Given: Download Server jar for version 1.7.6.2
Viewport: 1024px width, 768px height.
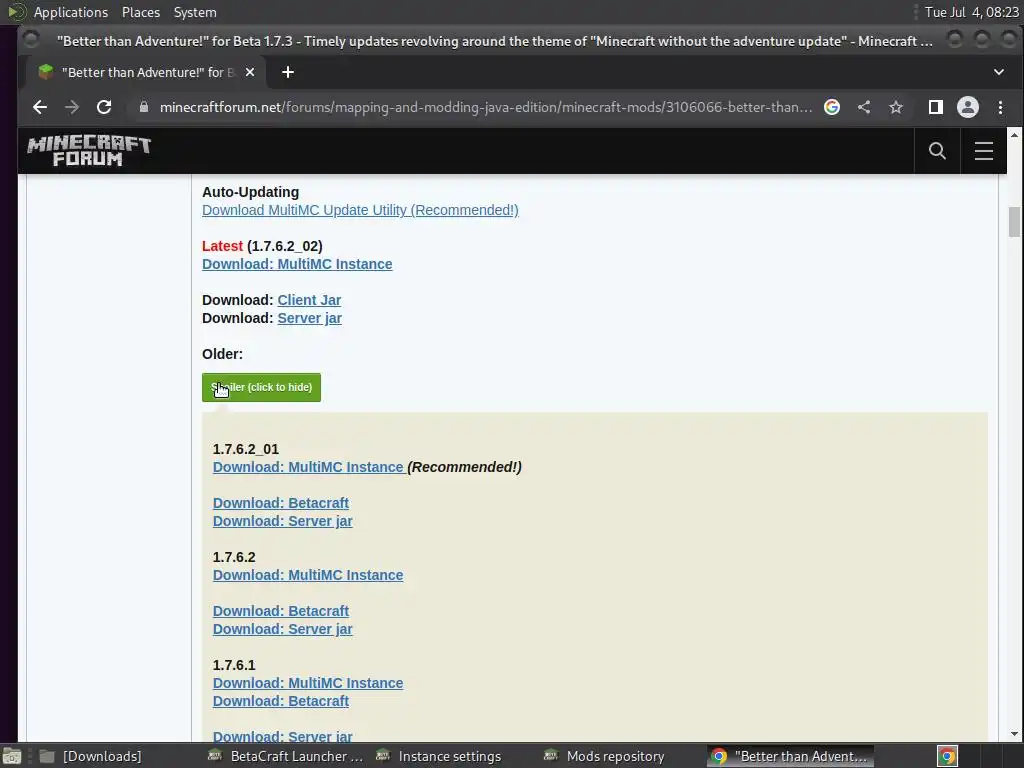Looking at the screenshot, I should [283, 629].
